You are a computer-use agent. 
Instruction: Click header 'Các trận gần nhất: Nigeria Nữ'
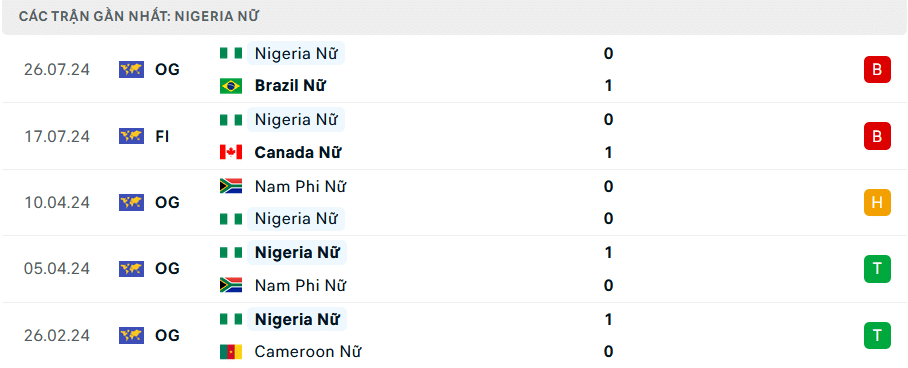[x=138, y=16]
